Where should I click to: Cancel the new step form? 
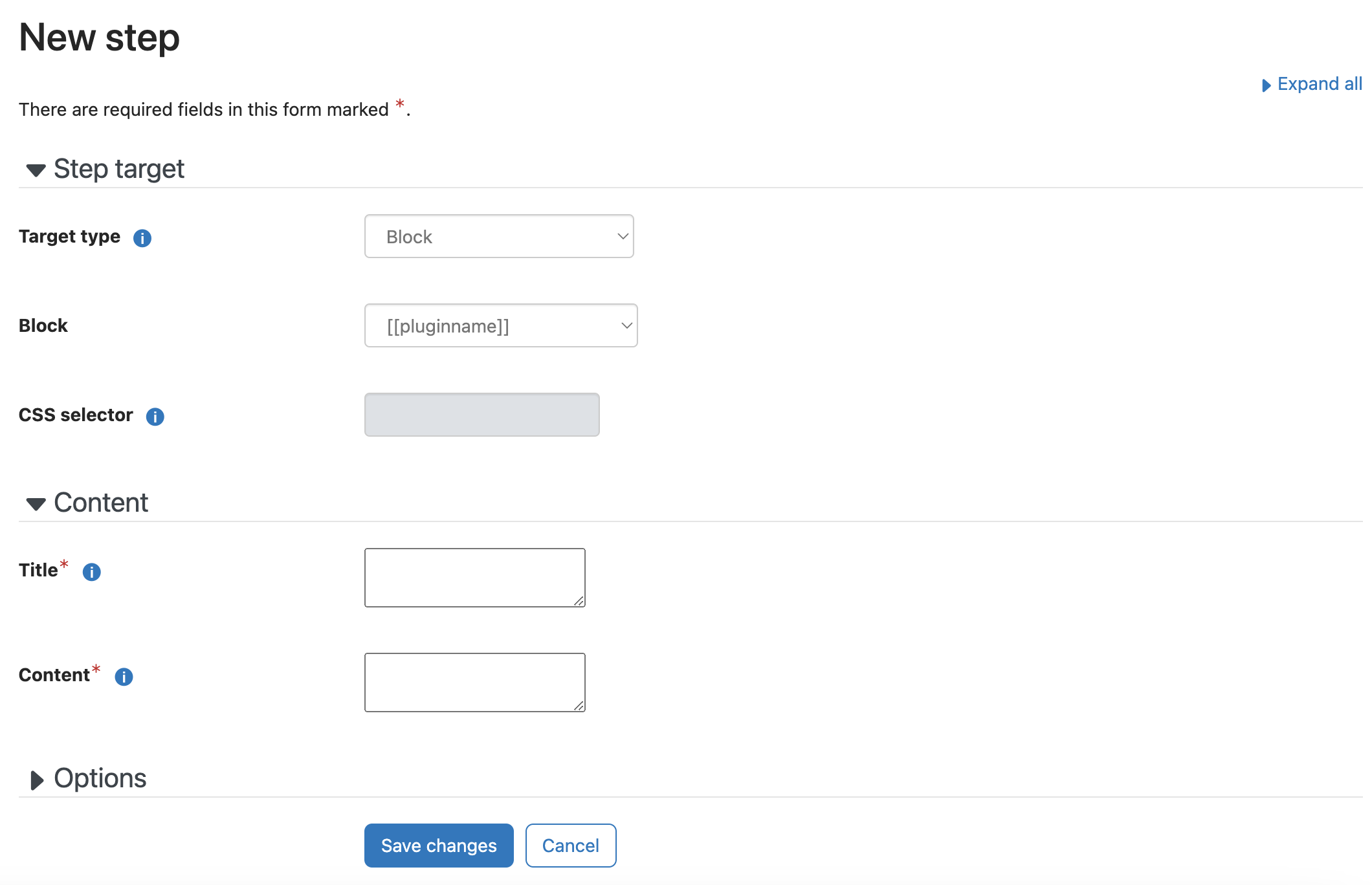coord(571,846)
